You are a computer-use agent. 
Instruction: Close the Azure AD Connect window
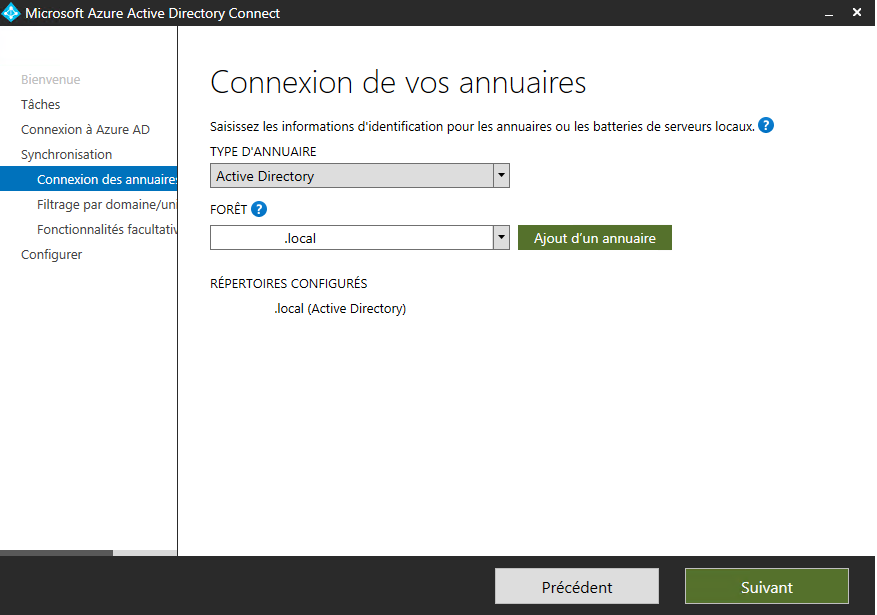click(857, 12)
